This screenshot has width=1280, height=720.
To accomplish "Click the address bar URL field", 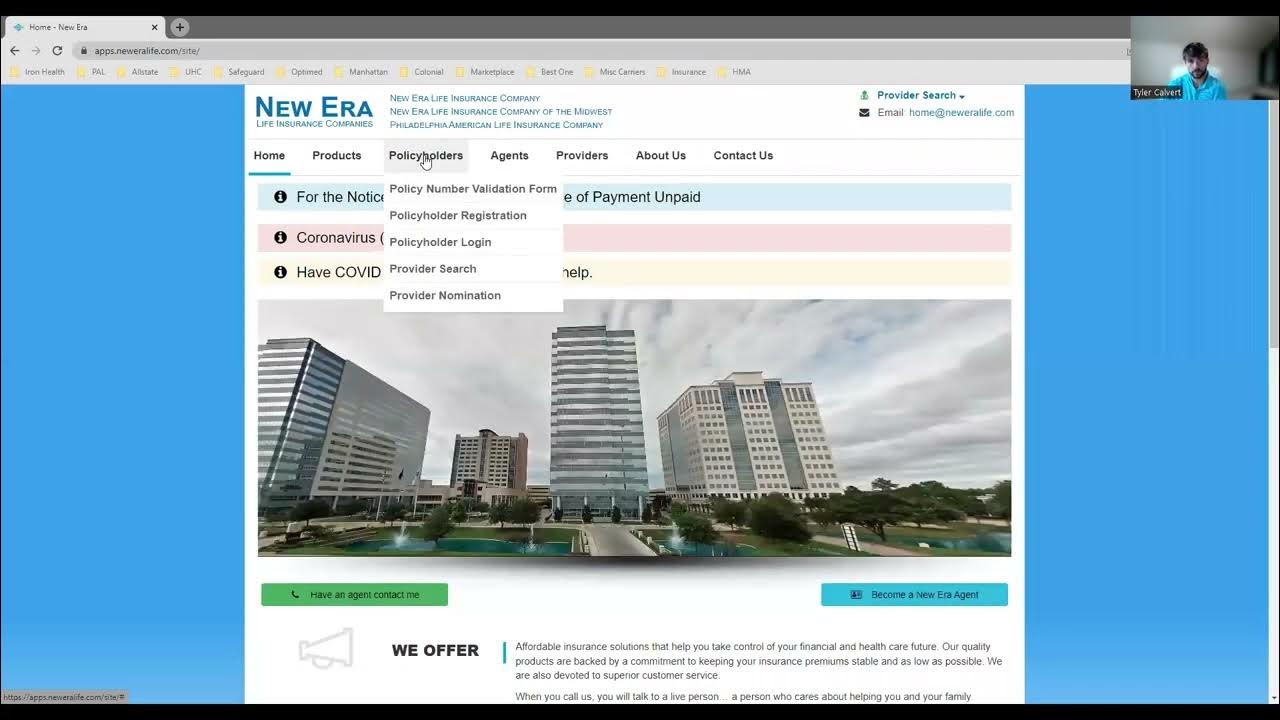I will 600,51.
